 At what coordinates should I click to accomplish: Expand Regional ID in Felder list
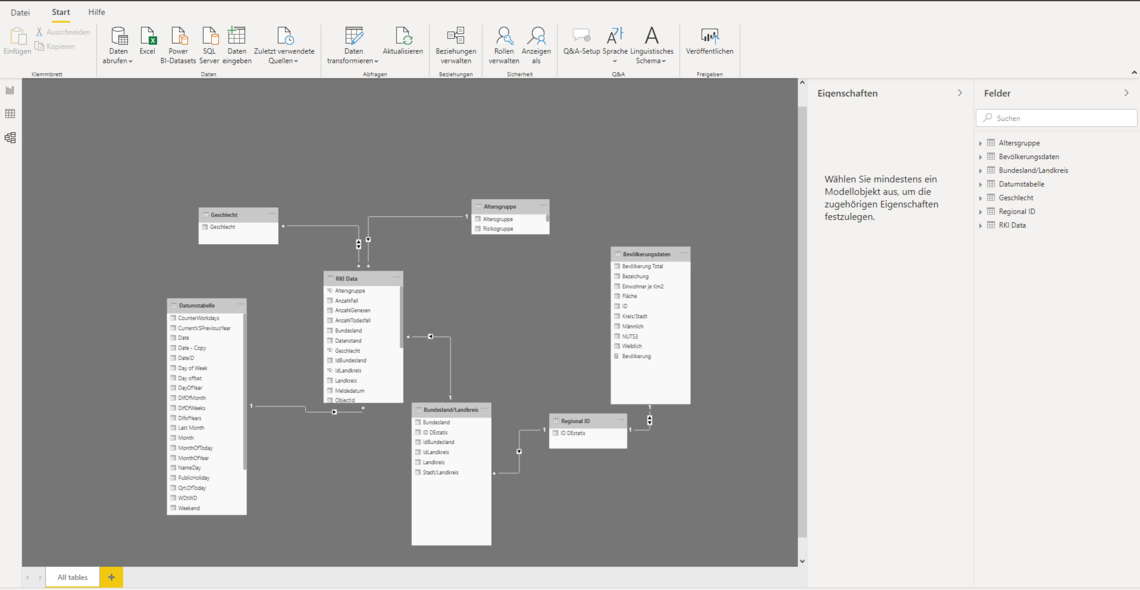tap(980, 211)
